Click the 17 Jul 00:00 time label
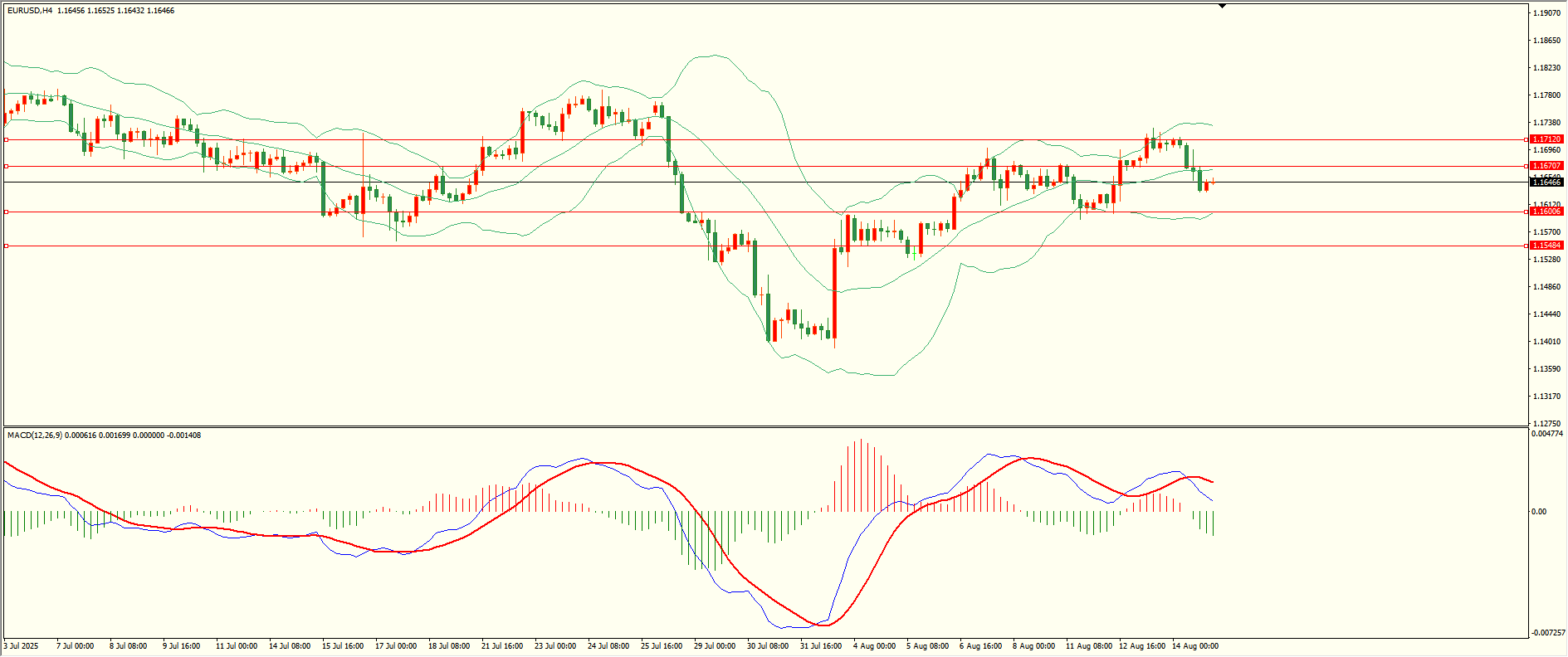 [396, 646]
